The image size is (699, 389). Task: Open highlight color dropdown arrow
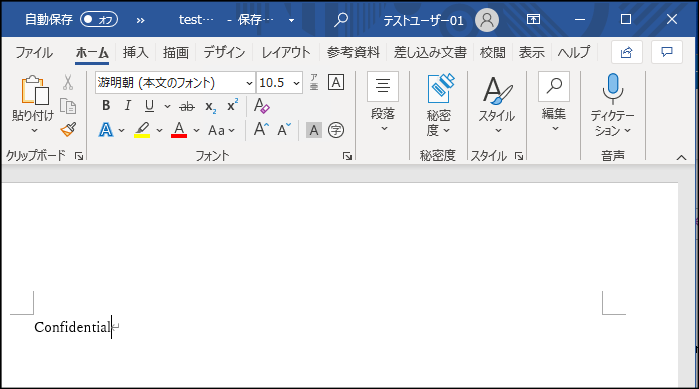tap(159, 131)
